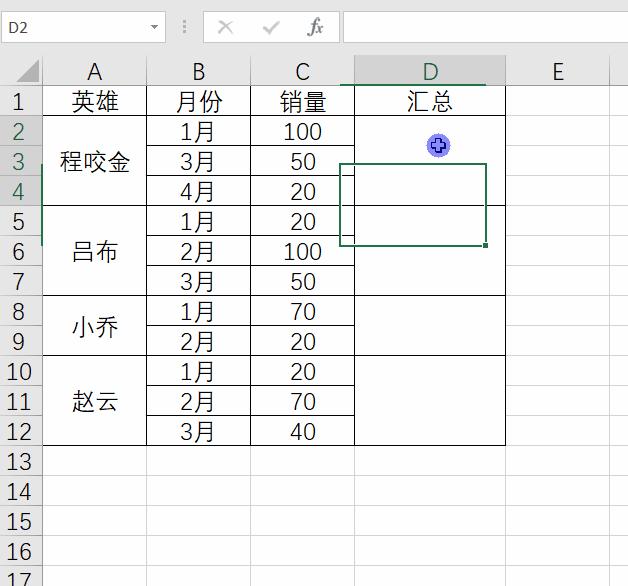628x586 pixels.
Task: Click the Name Box showing D2
Action: click(x=83, y=27)
